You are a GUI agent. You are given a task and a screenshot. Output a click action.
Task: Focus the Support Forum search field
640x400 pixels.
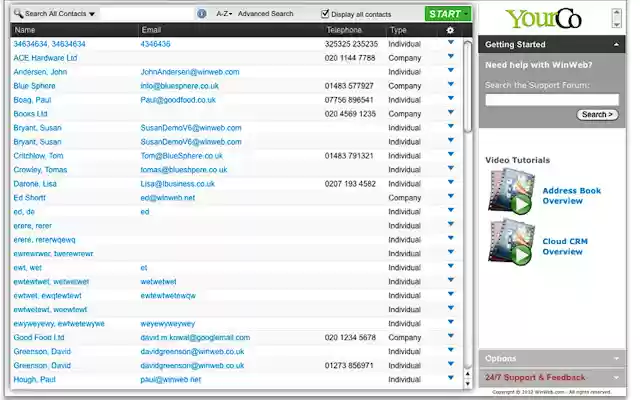552,100
